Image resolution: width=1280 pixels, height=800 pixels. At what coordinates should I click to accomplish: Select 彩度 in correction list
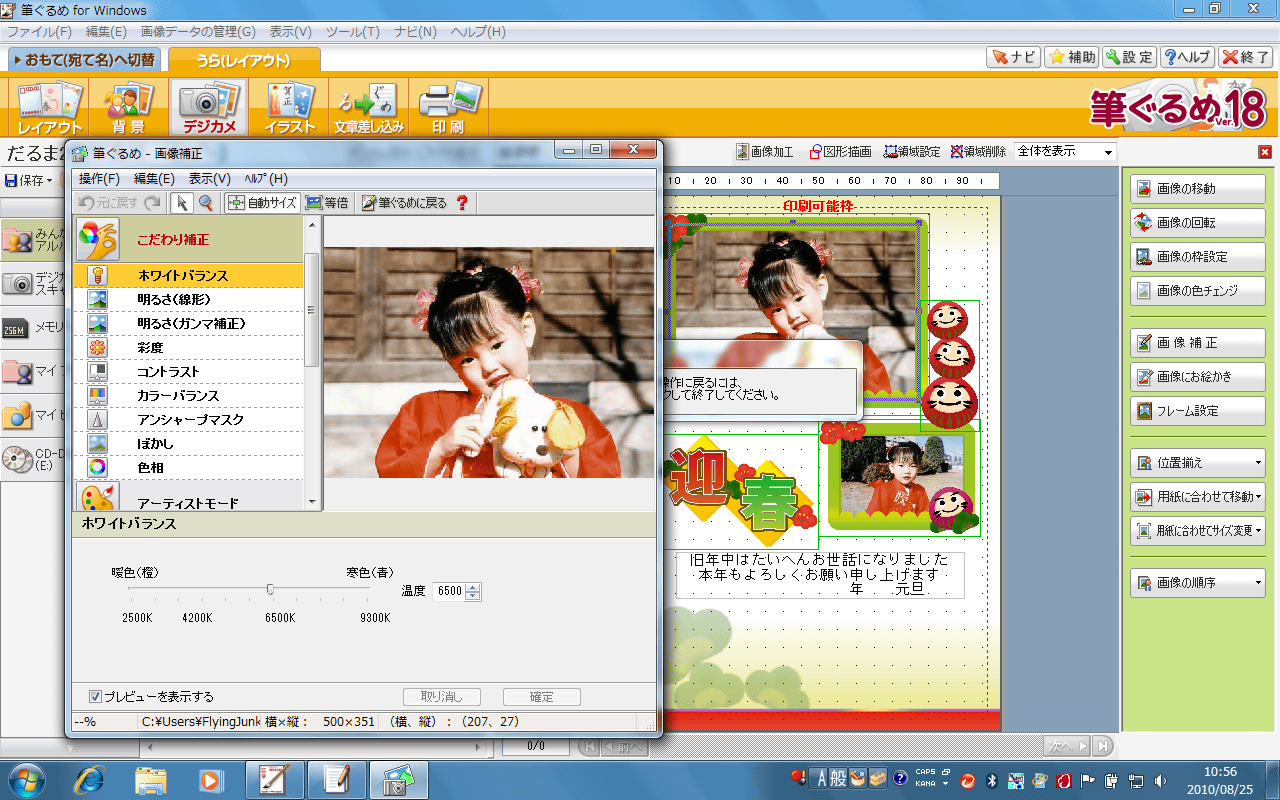188,348
